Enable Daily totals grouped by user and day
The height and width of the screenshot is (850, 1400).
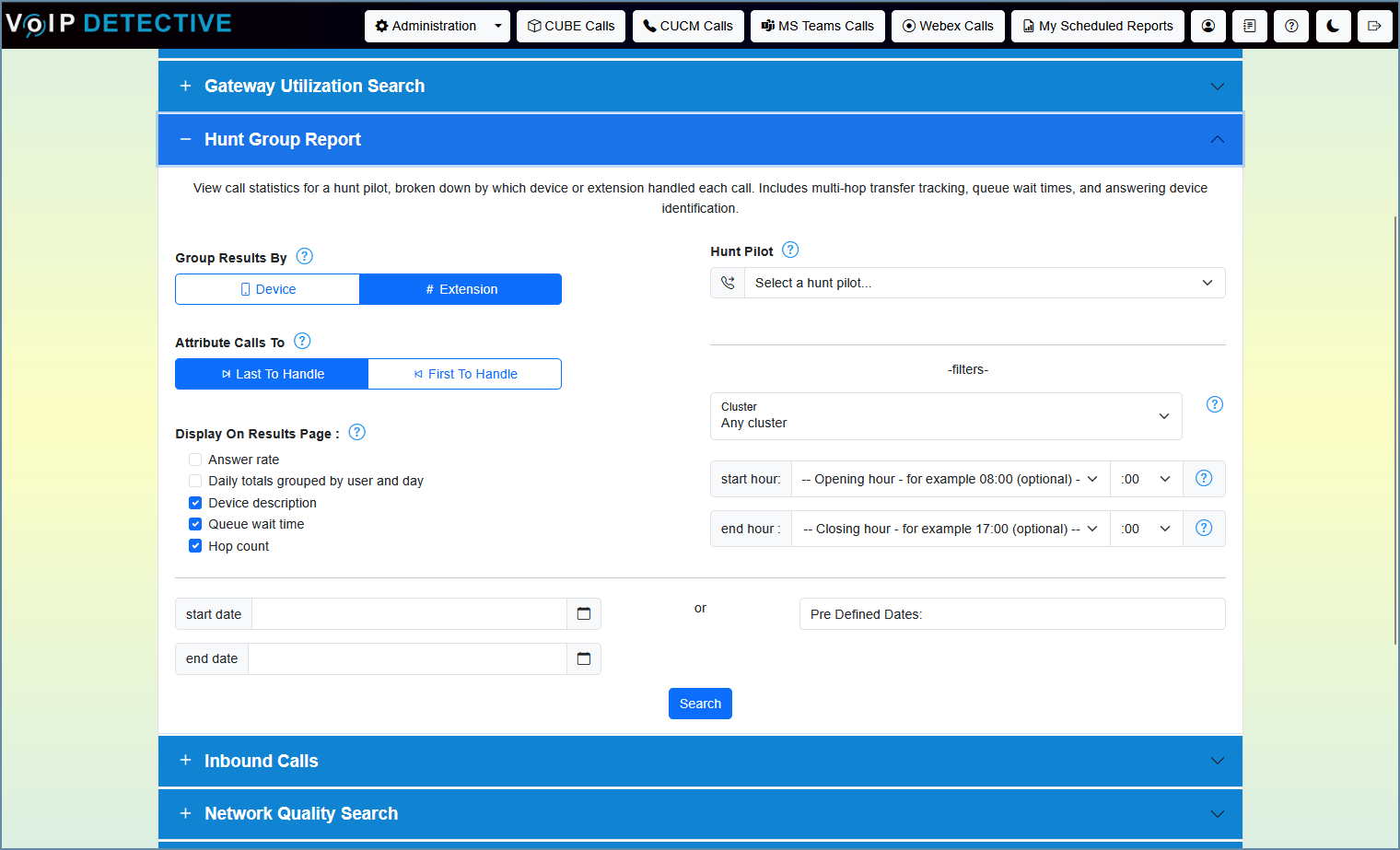(195, 481)
